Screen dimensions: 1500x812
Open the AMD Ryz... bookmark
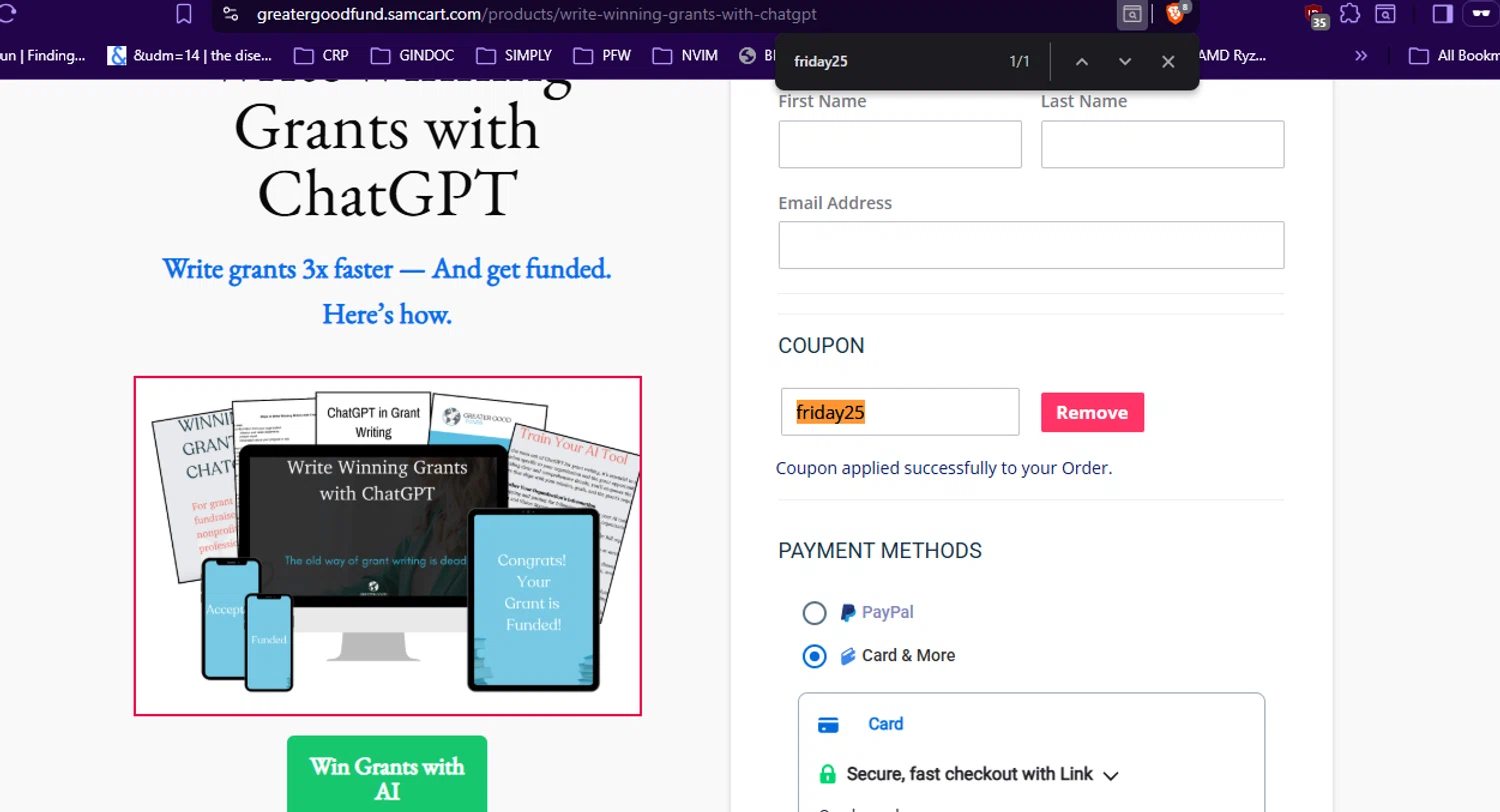1232,56
